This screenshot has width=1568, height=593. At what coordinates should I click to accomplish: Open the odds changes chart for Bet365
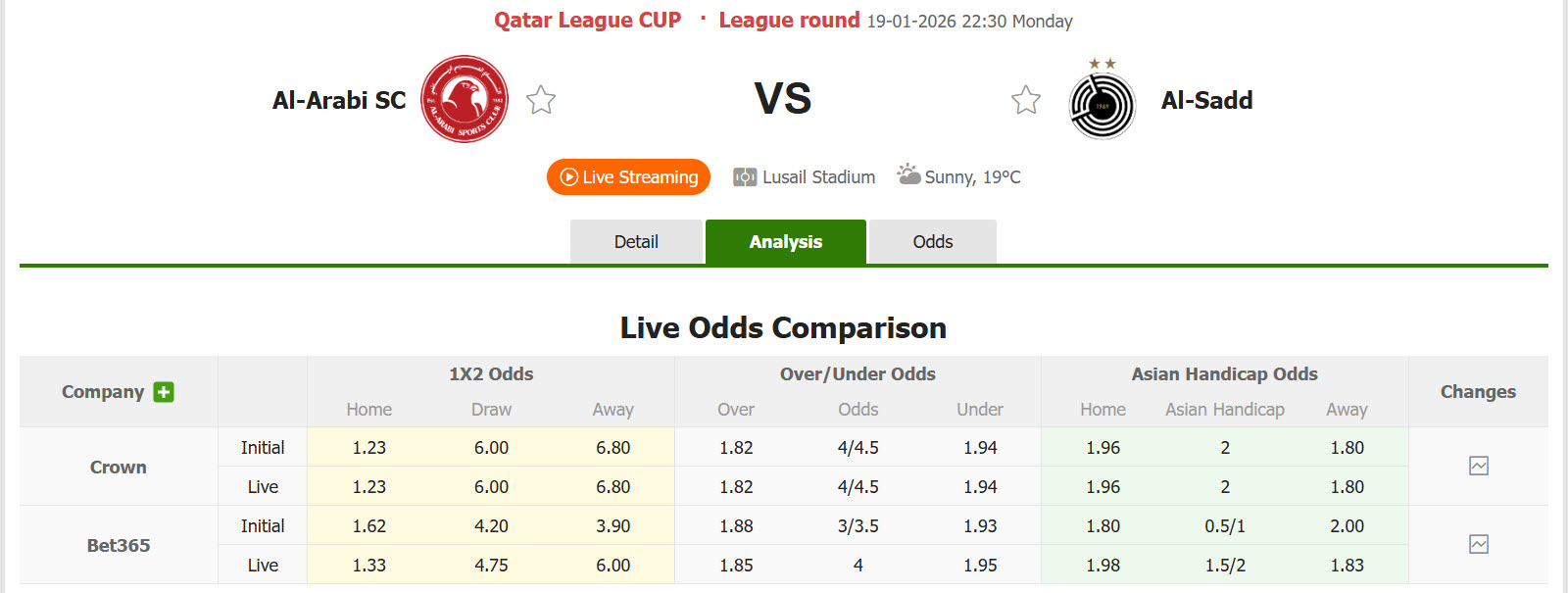1480,545
